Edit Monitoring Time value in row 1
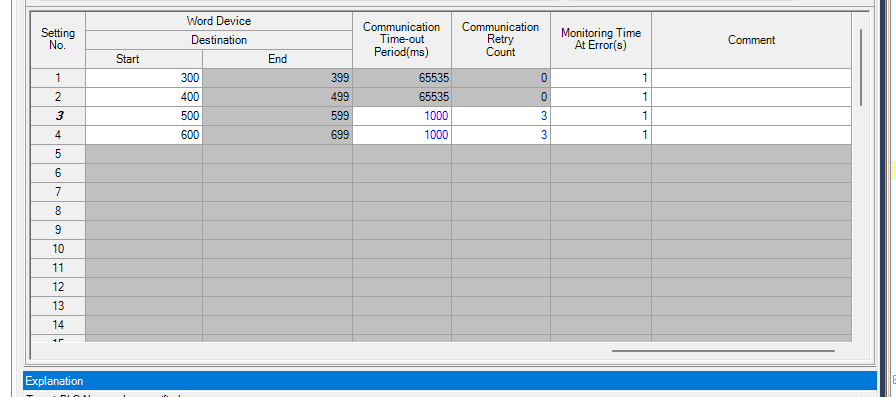This screenshot has width=896, height=397. pos(601,78)
